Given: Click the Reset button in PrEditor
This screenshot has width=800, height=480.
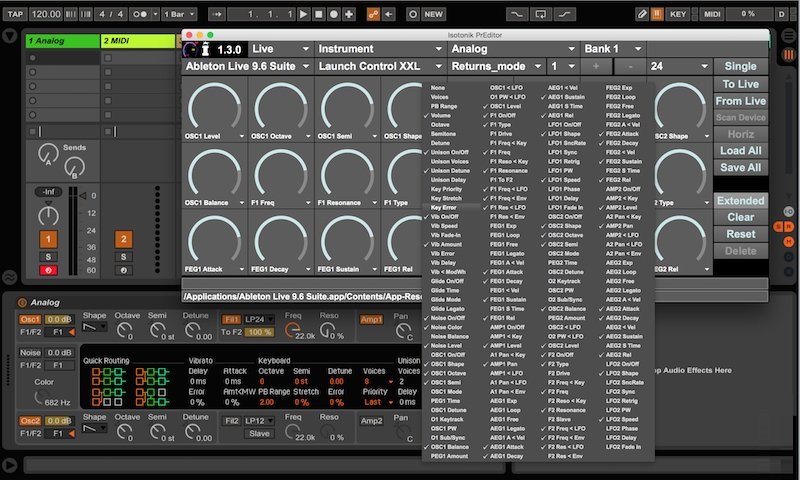Looking at the screenshot, I should pos(740,234).
